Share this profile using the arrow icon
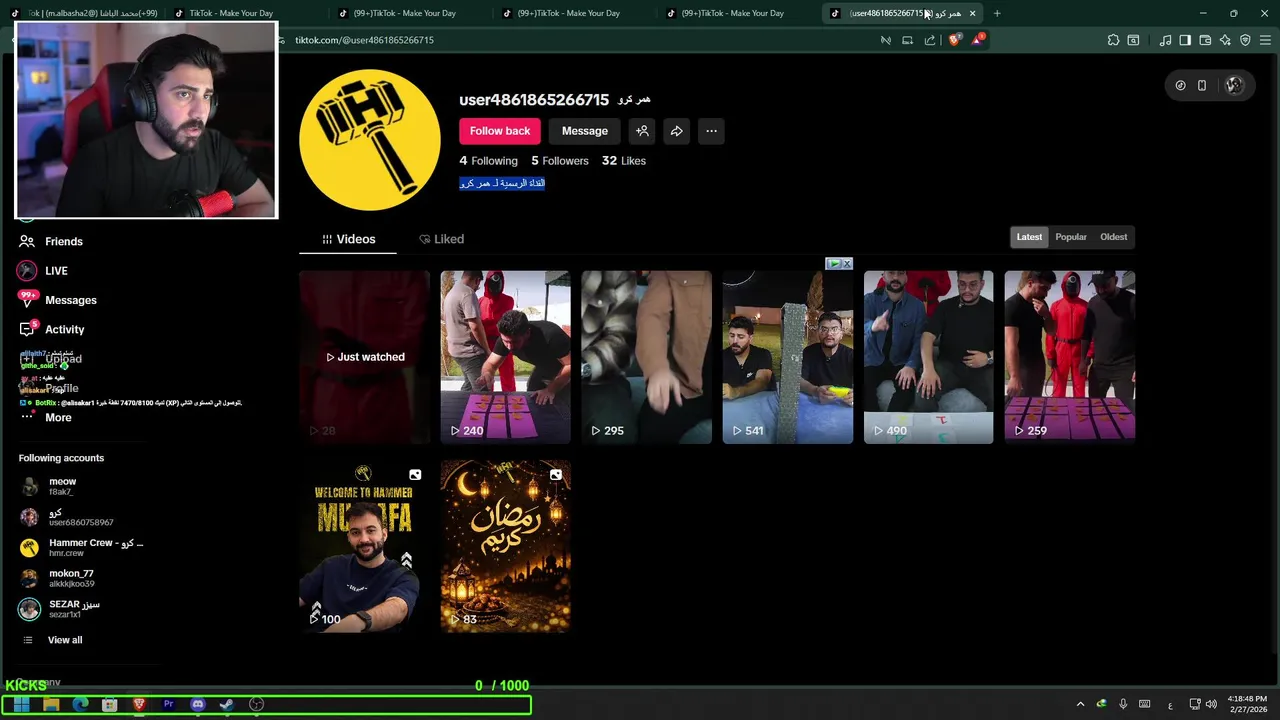 pos(677,131)
